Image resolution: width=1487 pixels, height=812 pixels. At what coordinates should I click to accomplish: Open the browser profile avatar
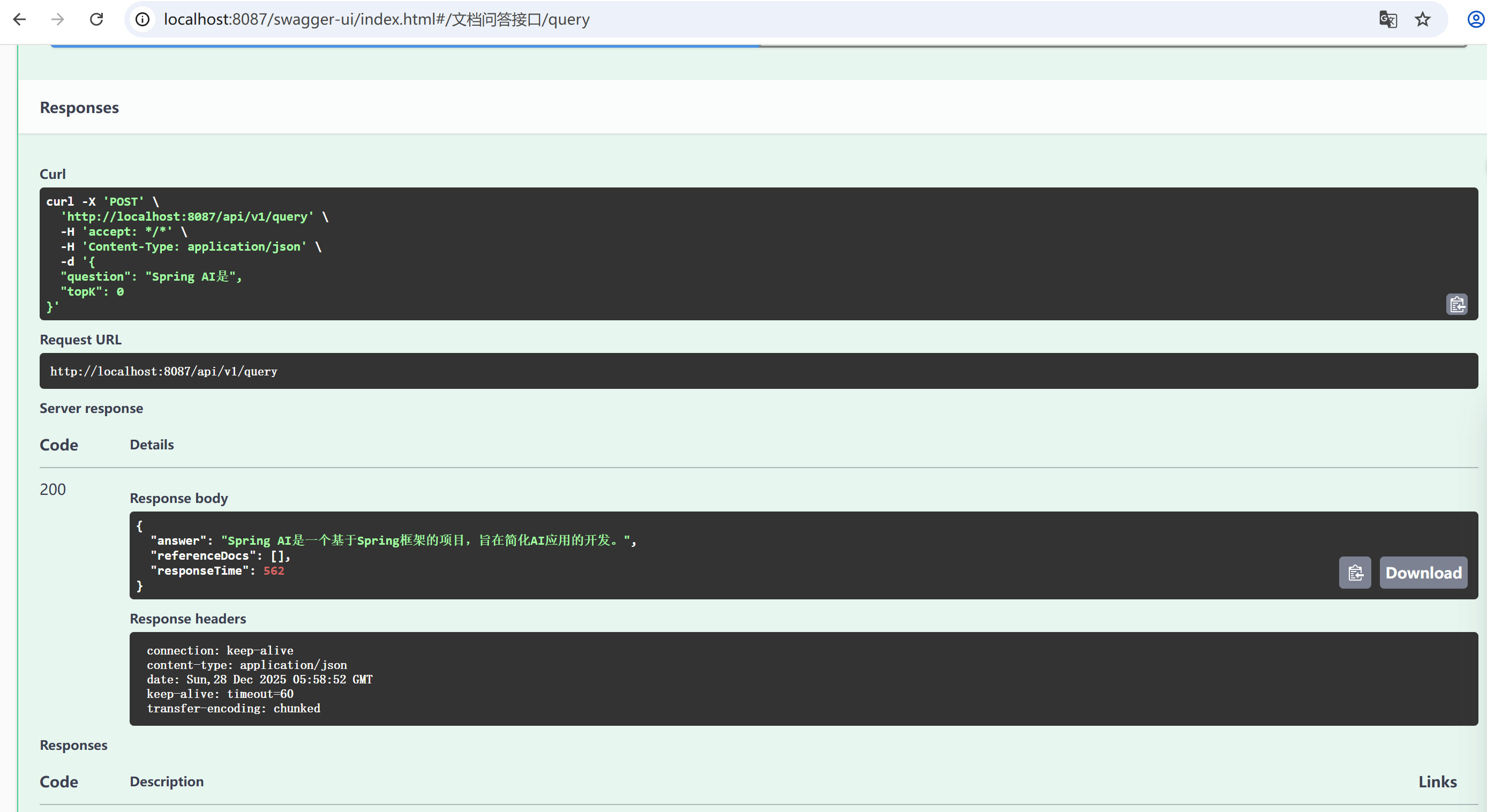tap(1475, 19)
